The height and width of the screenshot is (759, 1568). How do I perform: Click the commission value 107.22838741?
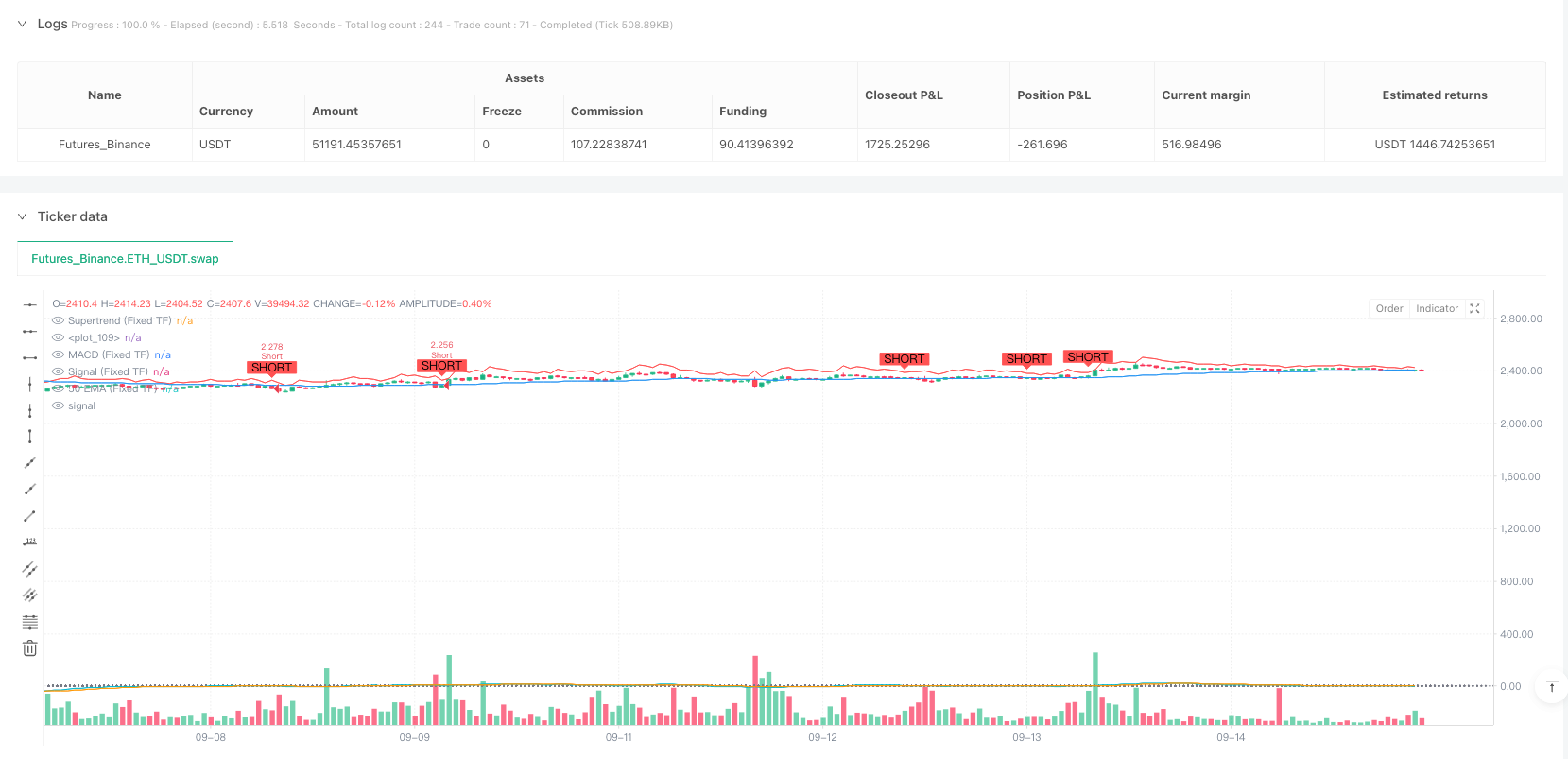[x=609, y=145]
